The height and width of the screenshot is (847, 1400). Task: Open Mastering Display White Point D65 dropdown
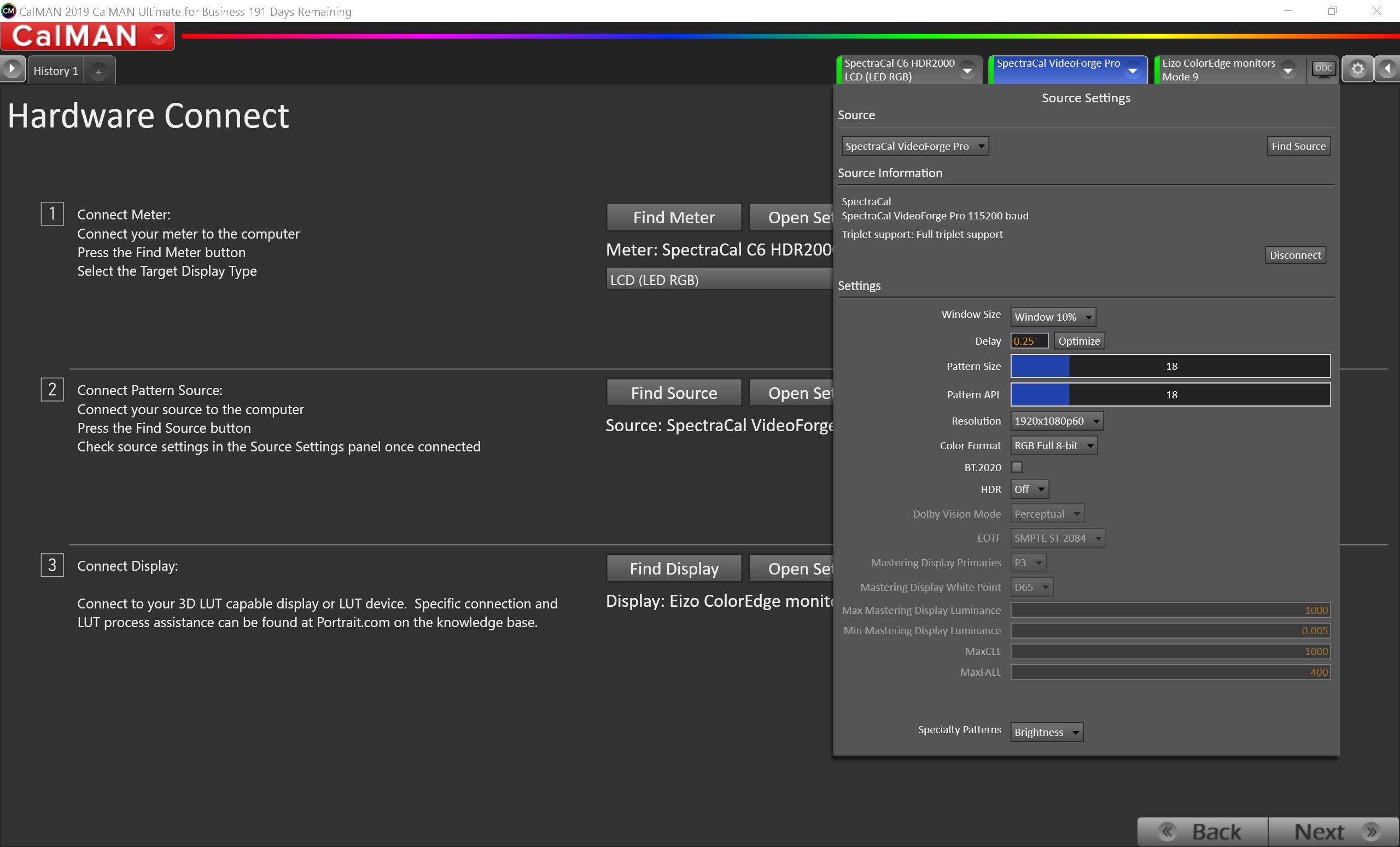[x=1031, y=587]
